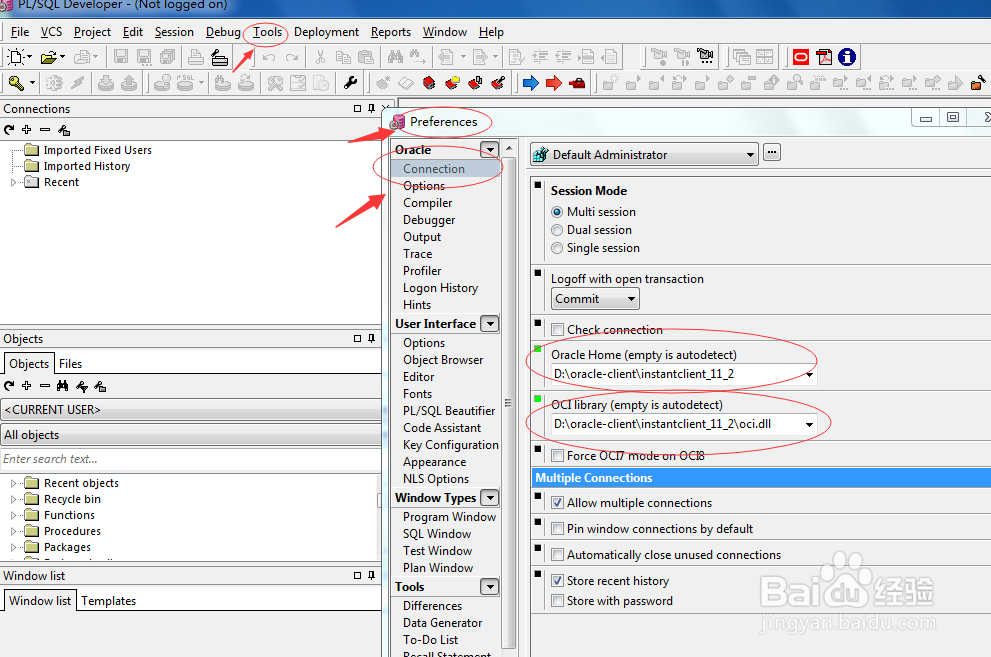Select the Dual session radio button
The height and width of the screenshot is (657, 991).
(x=557, y=230)
